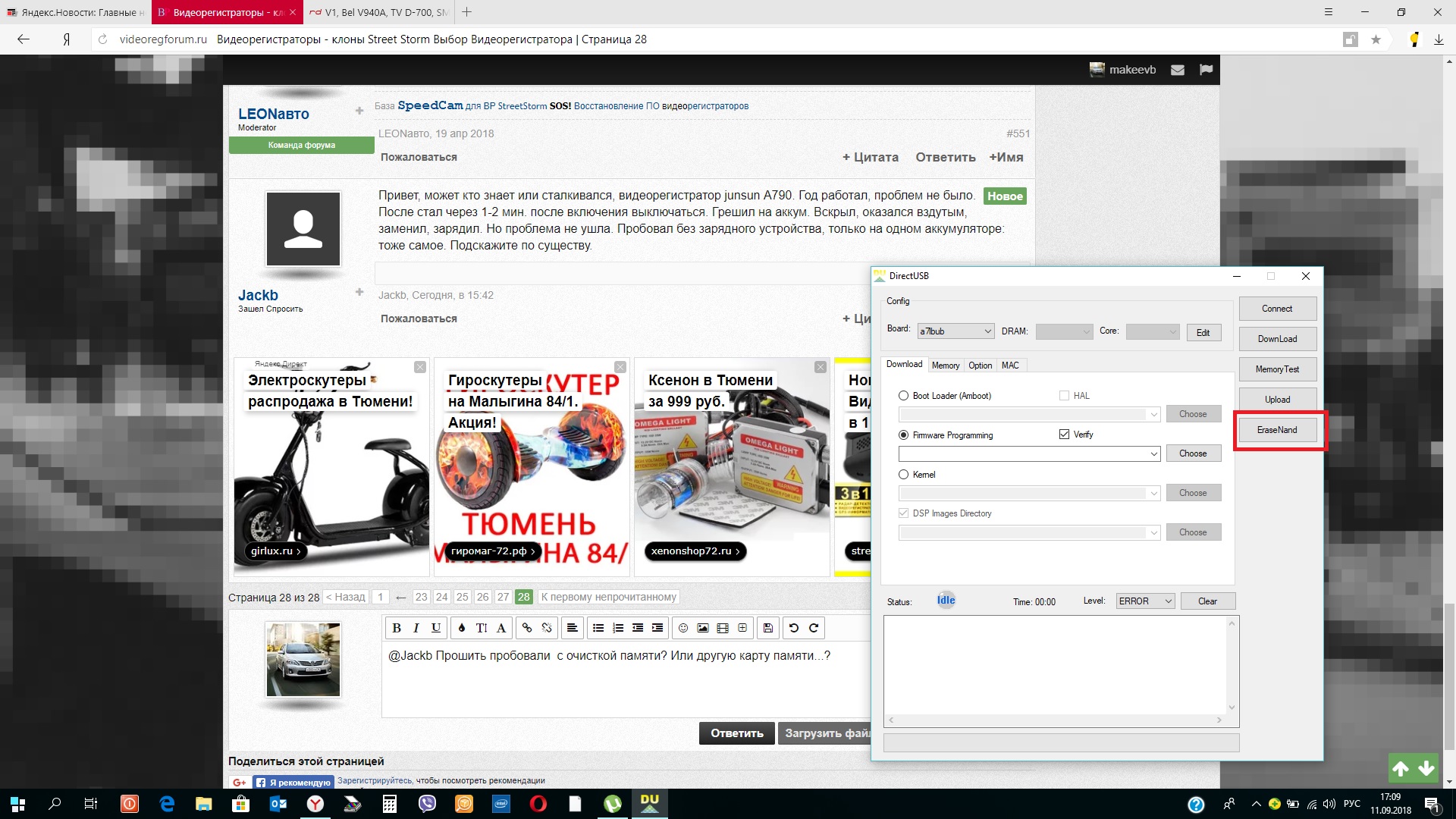1456x819 pixels.
Task: Click the bulleted list icon
Action: point(598,628)
